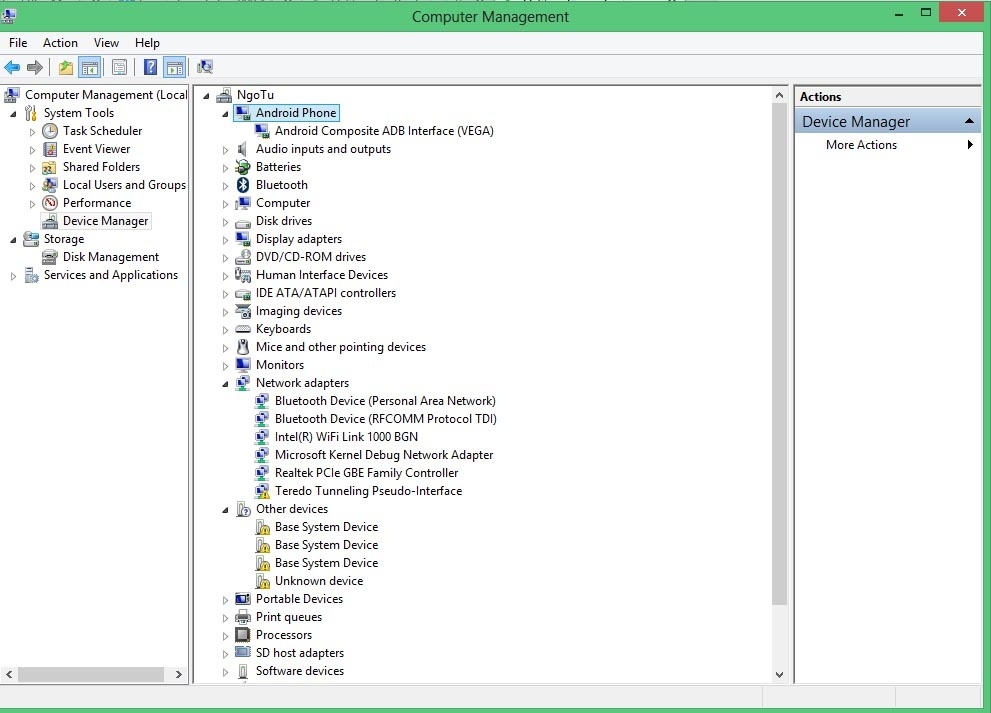Click the left pane scroll right arrow
The height and width of the screenshot is (713, 991).
tap(179, 674)
